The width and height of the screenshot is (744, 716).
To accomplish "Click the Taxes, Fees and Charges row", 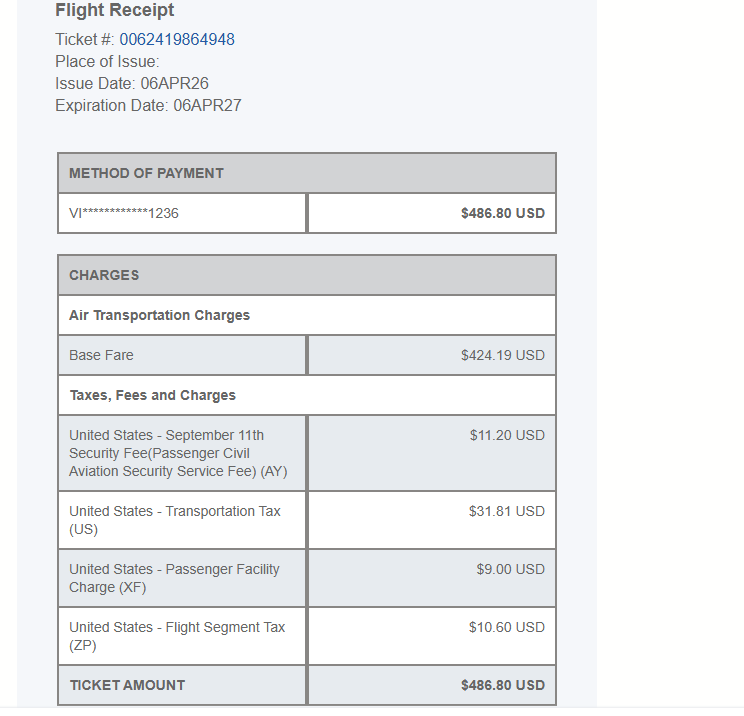I will [x=152, y=395].
